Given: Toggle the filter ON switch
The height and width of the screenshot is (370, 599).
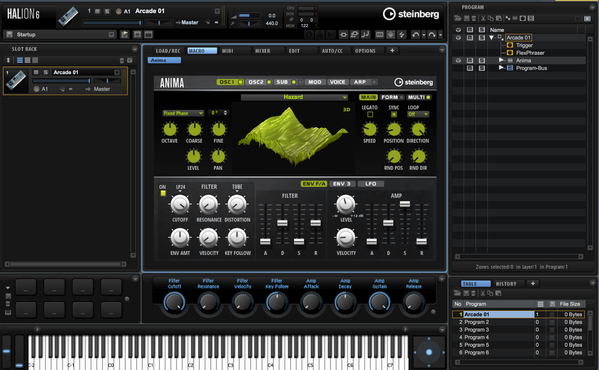Looking at the screenshot, I should coord(163,194).
